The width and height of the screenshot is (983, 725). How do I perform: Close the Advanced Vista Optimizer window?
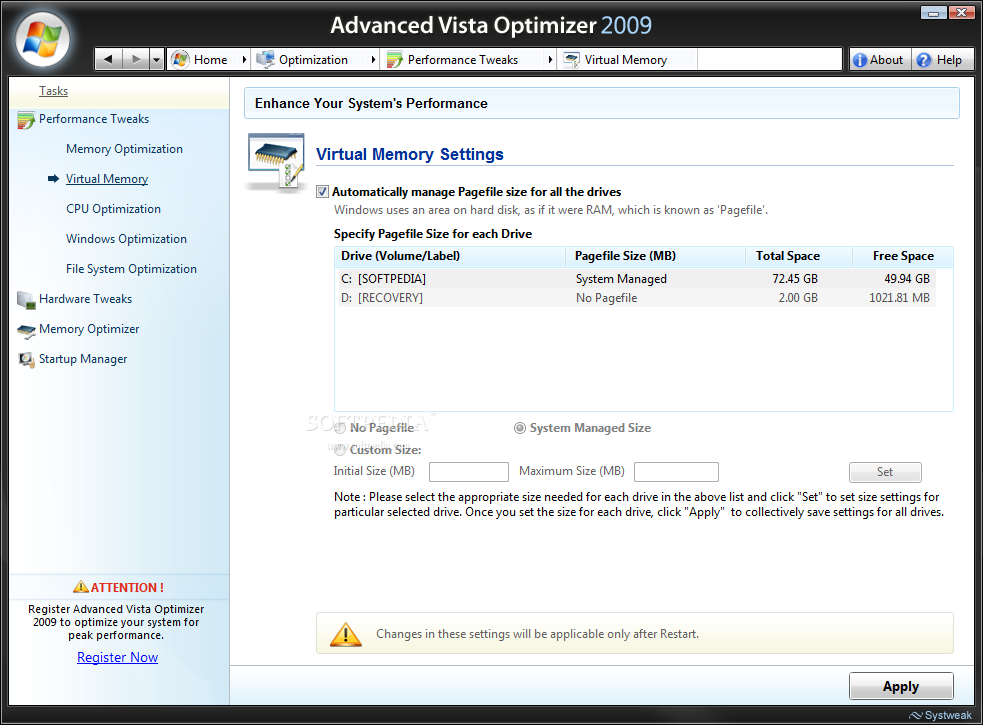pos(961,13)
